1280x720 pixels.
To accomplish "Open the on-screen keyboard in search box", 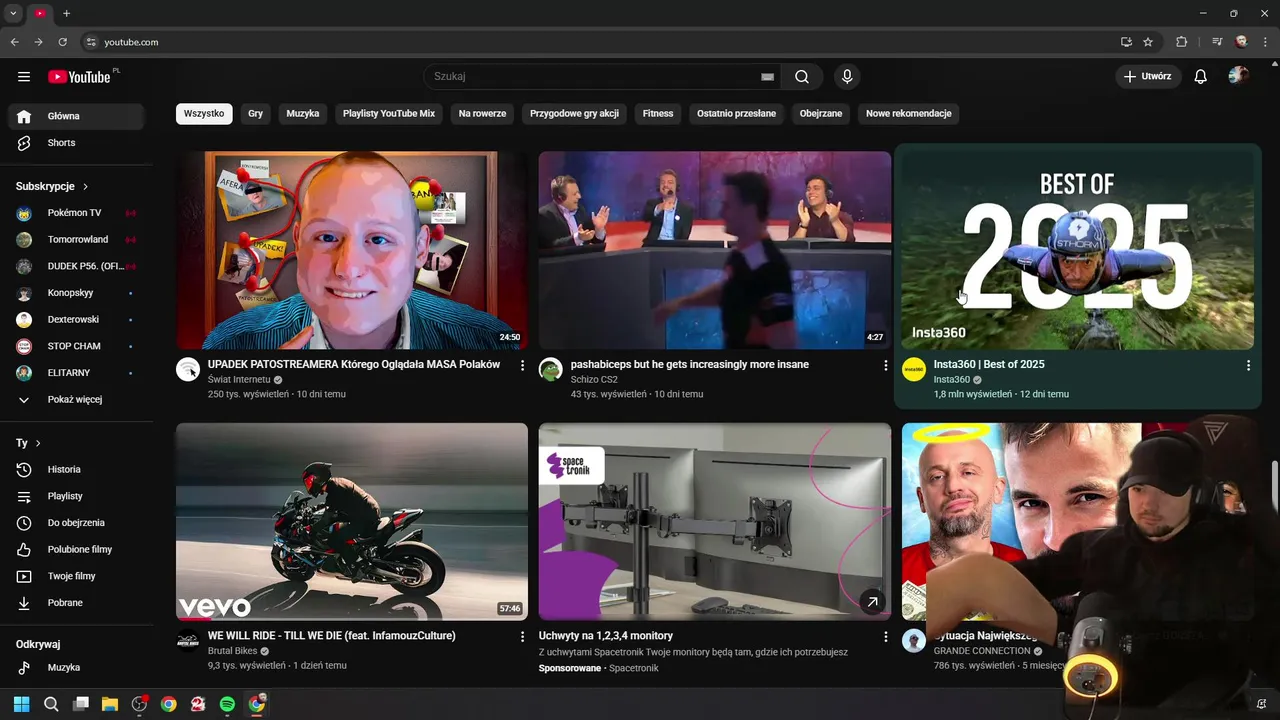I will pyautogui.click(x=767, y=77).
